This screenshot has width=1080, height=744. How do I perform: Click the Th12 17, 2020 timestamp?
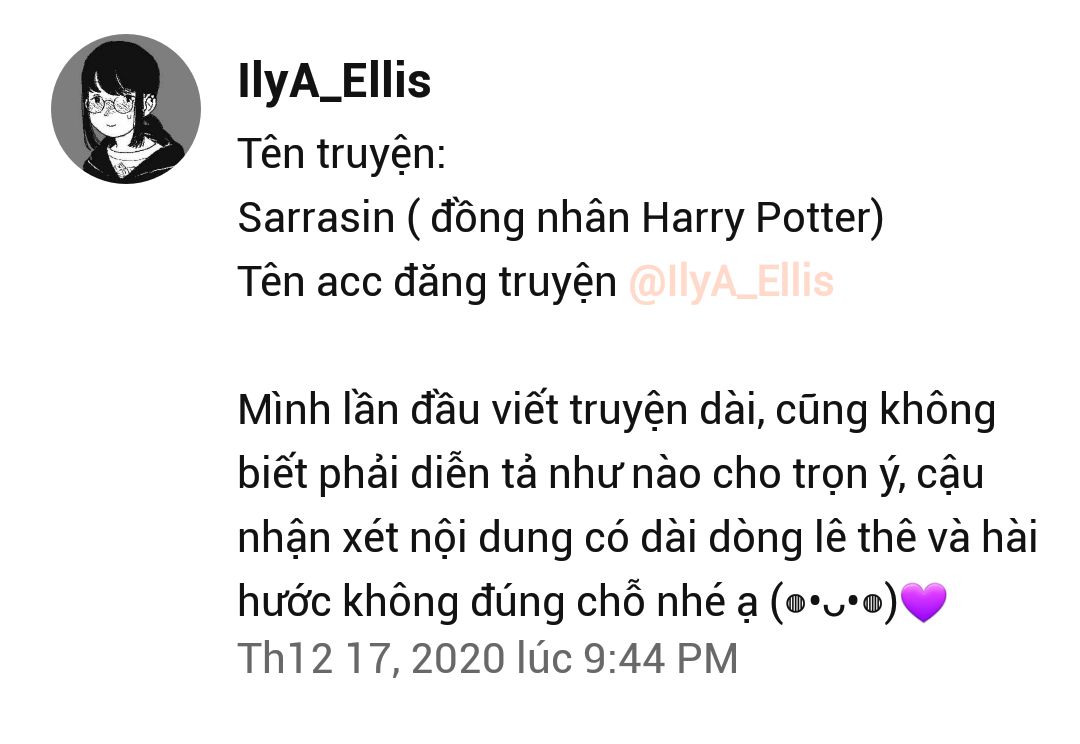[x=488, y=658]
